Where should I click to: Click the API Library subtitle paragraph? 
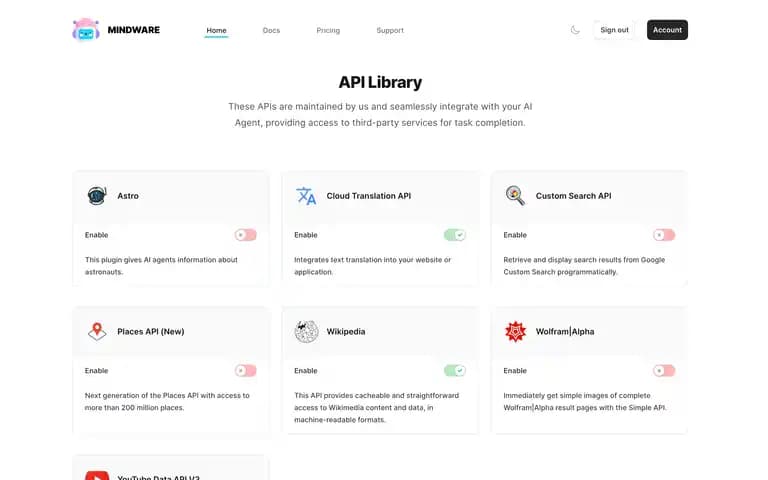tap(380, 115)
